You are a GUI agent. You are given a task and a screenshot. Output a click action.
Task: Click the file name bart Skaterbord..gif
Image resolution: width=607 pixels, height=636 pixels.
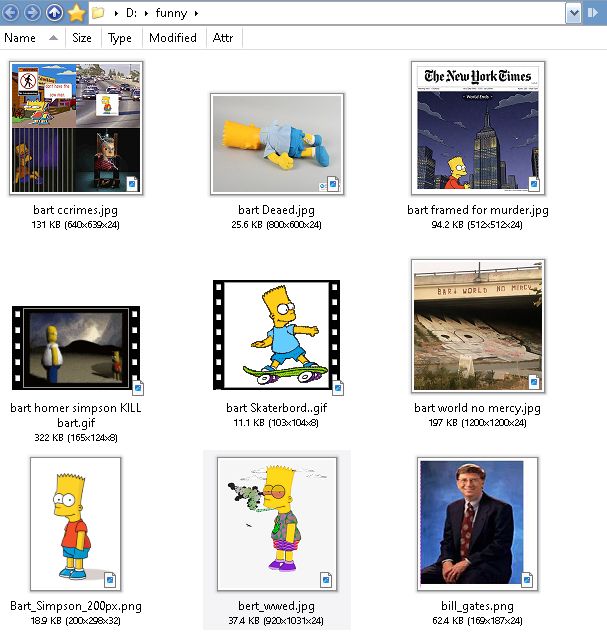pyautogui.click(x=277, y=408)
